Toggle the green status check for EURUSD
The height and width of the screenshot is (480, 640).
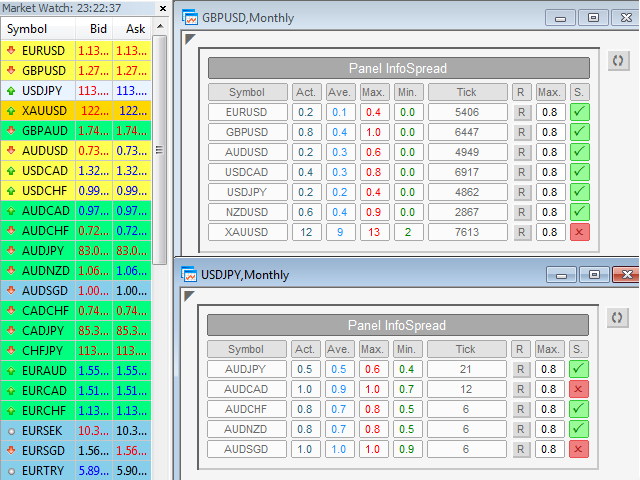579,112
